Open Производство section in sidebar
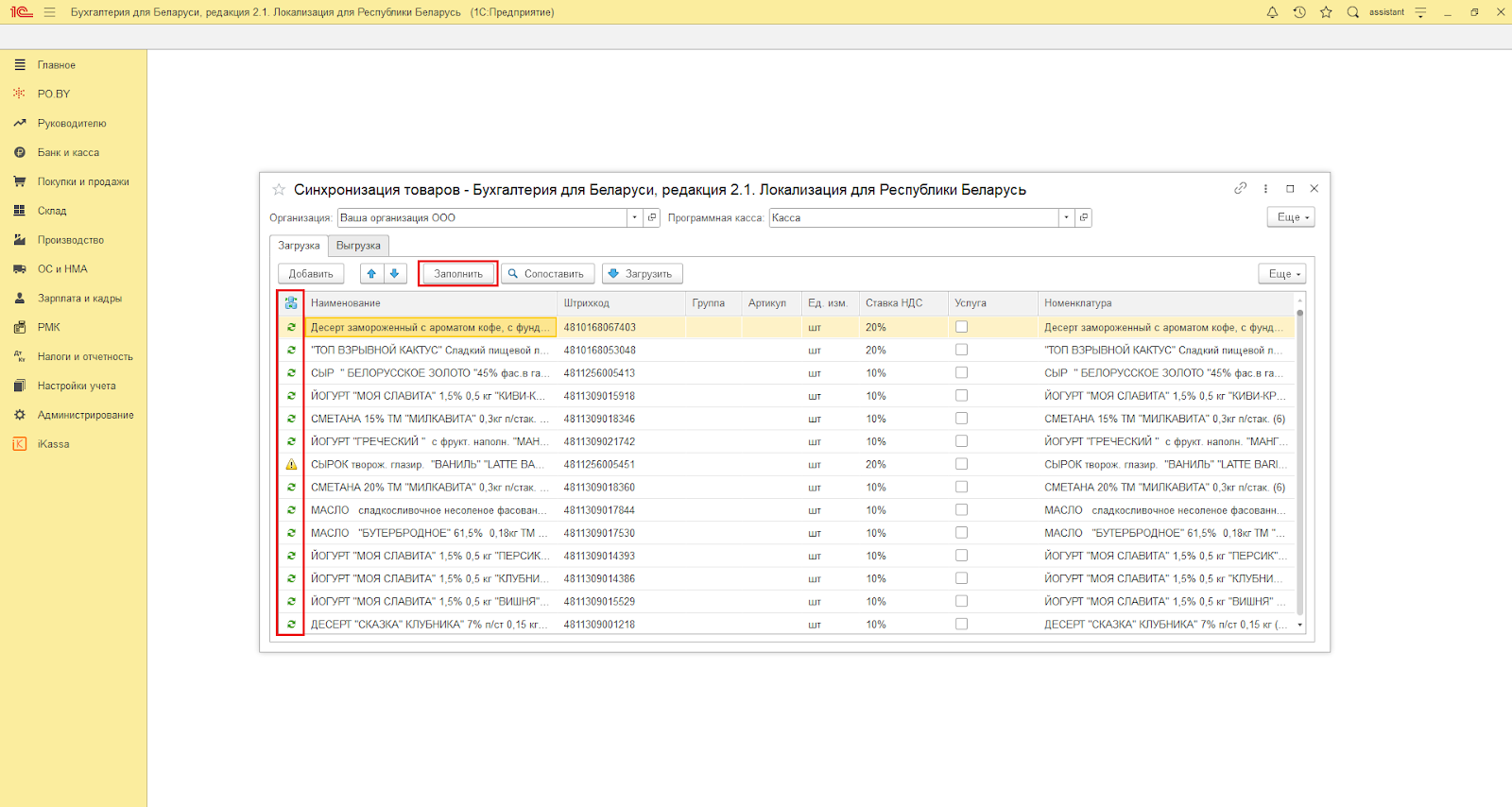The height and width of the screenshot is (807, 1512). tap(71, 241)
